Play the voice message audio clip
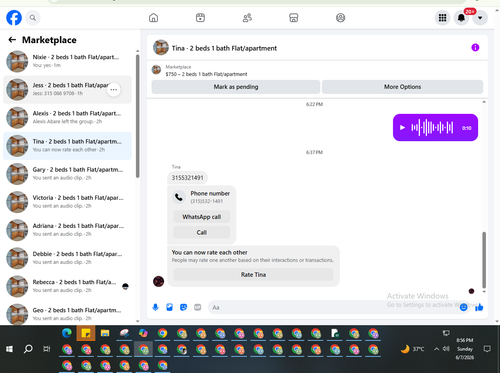Viewport: 500px width, 373px height. click(x=402, y=128)
